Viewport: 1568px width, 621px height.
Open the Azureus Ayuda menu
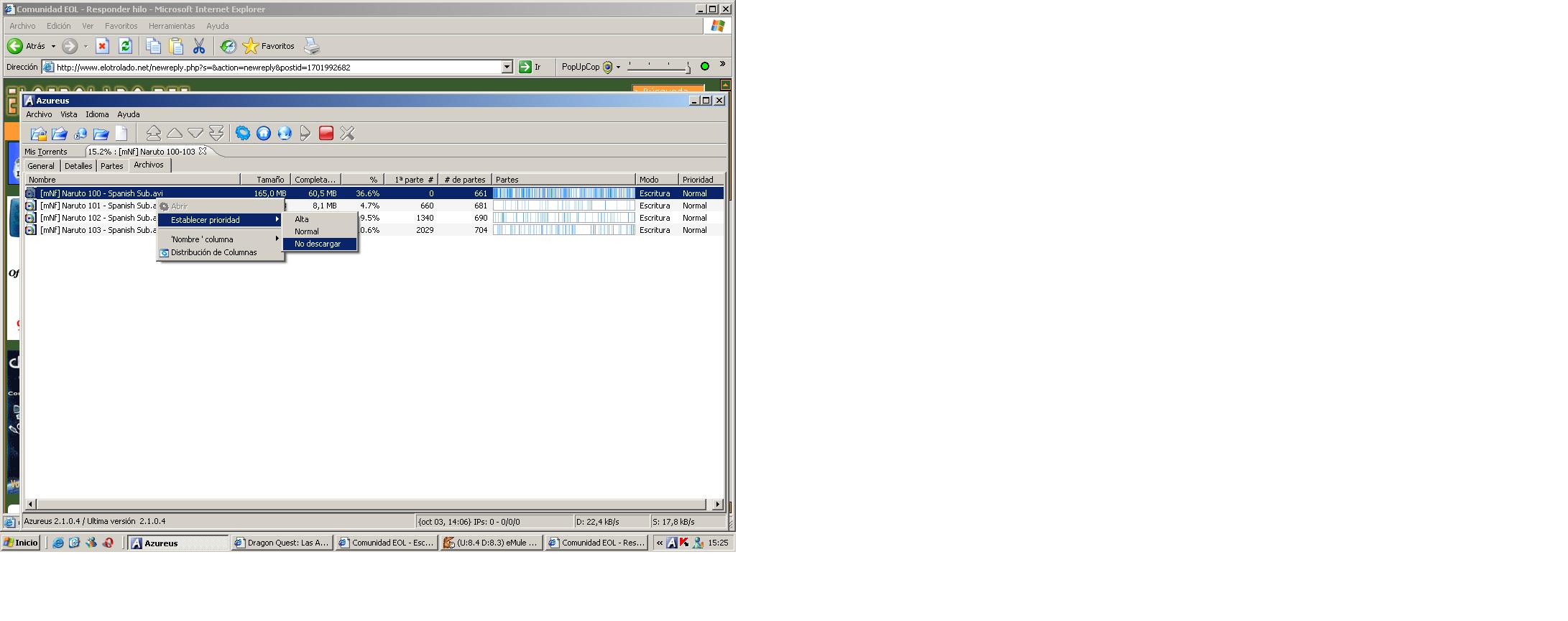tap(129, 114)
